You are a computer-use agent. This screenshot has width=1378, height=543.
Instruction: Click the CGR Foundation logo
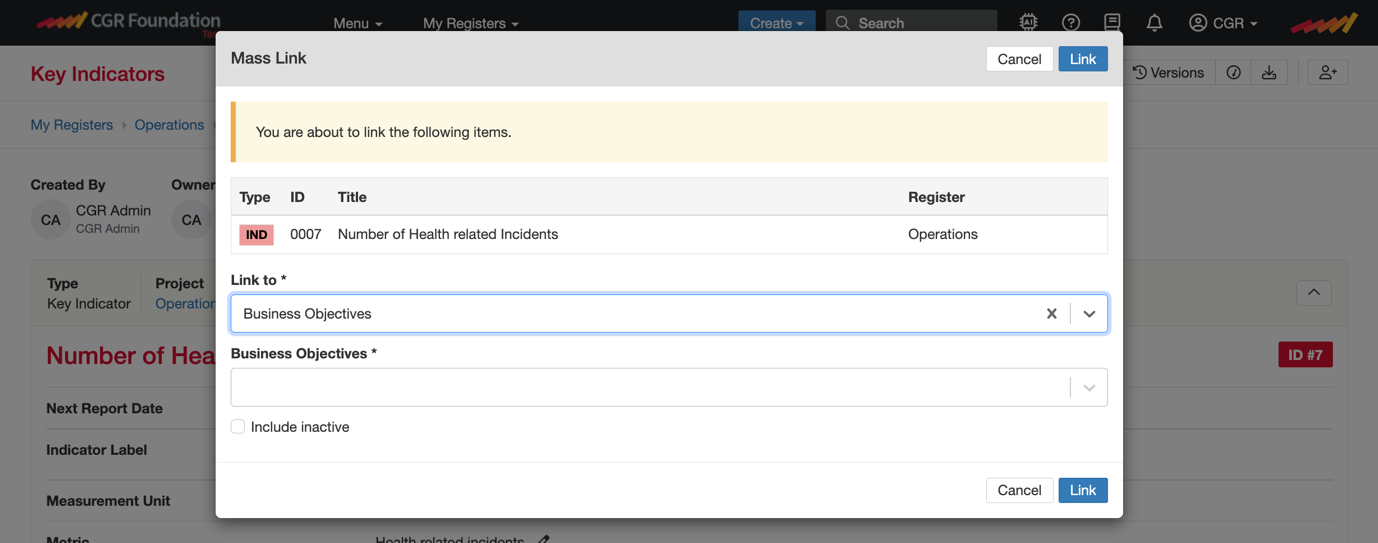point(128,22)
